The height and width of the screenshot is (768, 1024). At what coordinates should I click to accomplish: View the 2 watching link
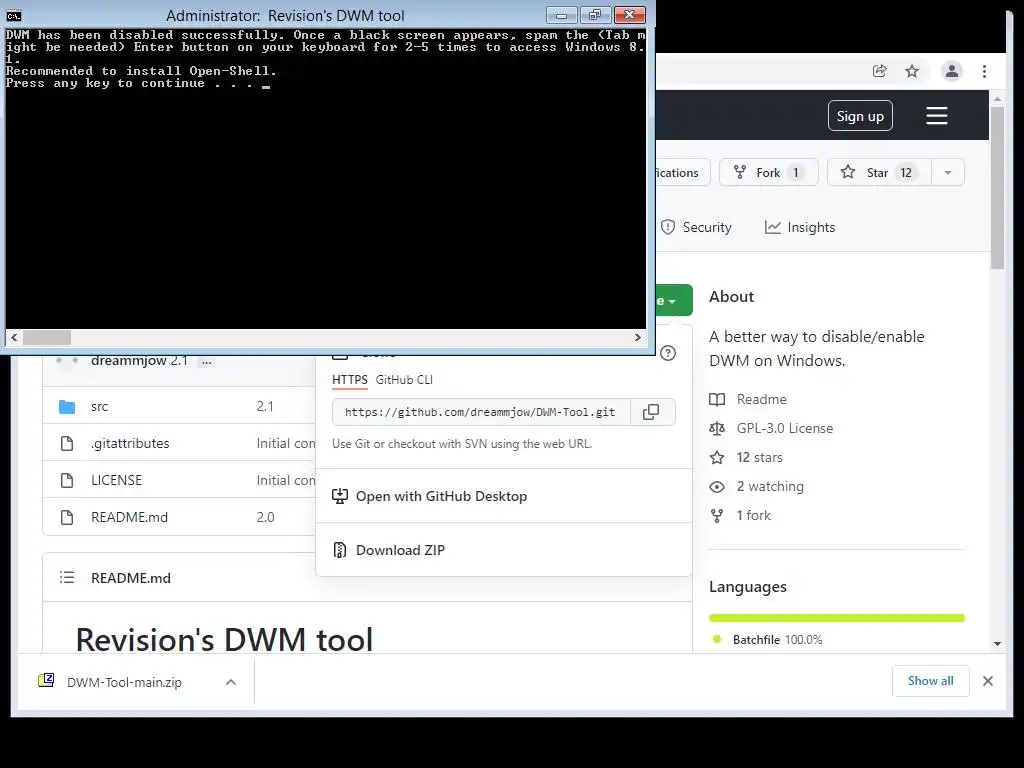click(x=770, y=487)
